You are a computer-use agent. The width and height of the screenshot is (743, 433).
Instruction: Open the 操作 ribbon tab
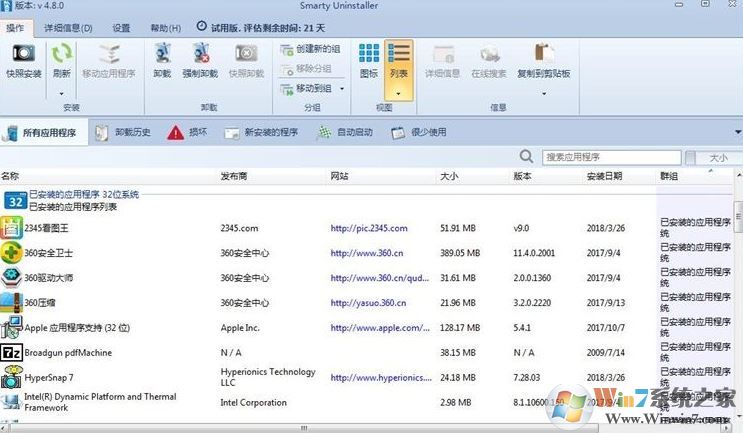click(x=15, y=28)
